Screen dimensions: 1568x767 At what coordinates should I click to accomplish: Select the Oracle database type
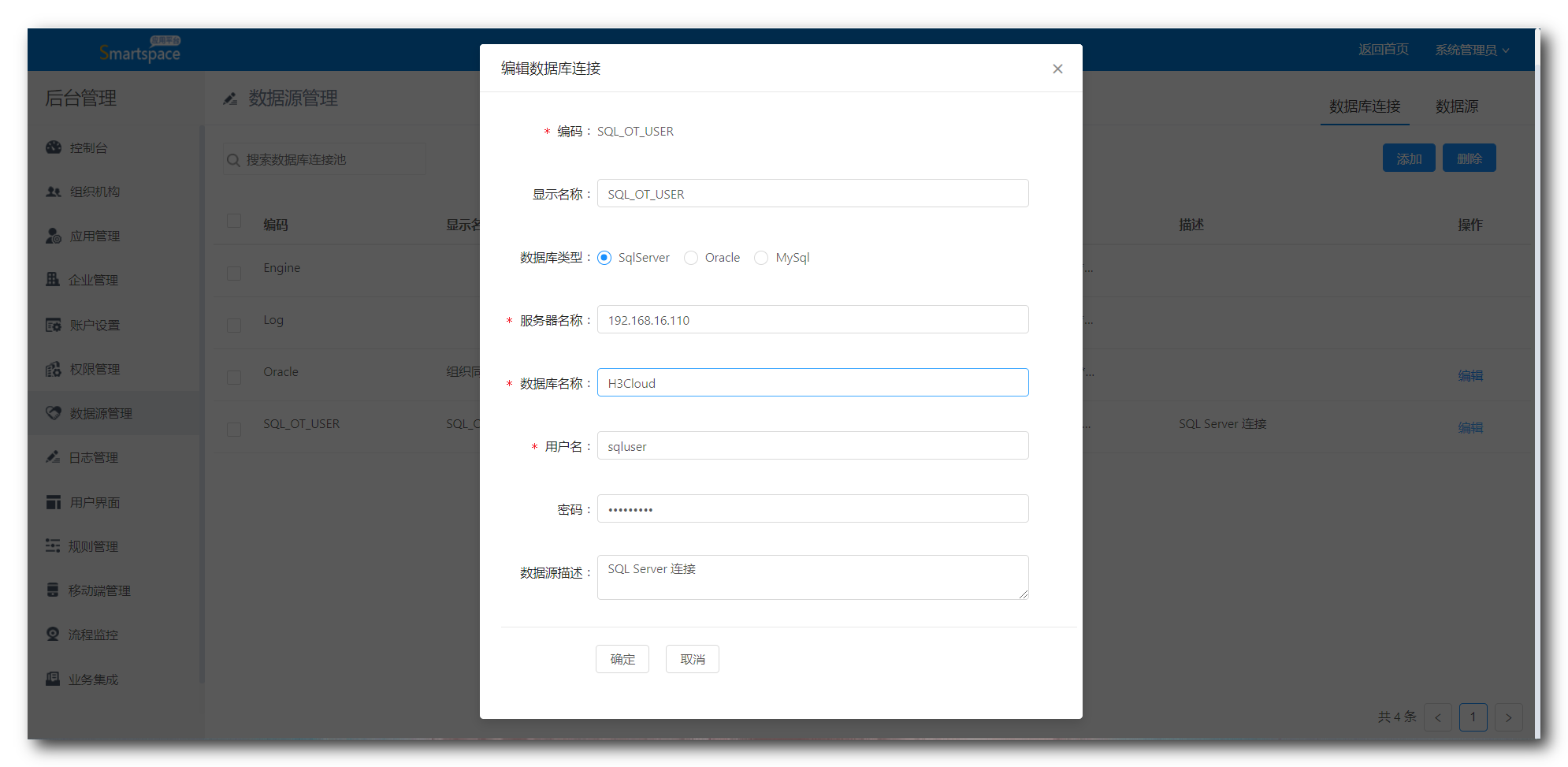(691, 258)
